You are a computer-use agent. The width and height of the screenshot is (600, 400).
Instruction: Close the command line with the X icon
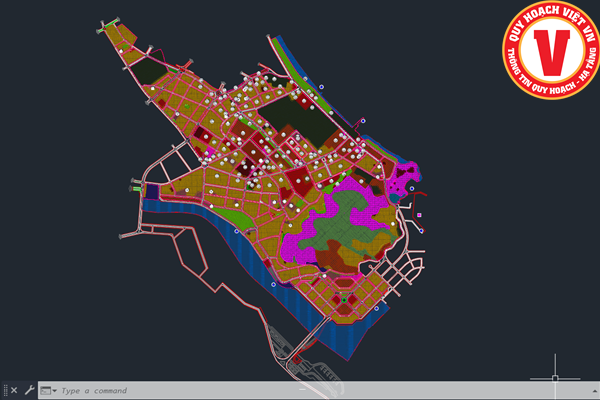click(14, 390)
